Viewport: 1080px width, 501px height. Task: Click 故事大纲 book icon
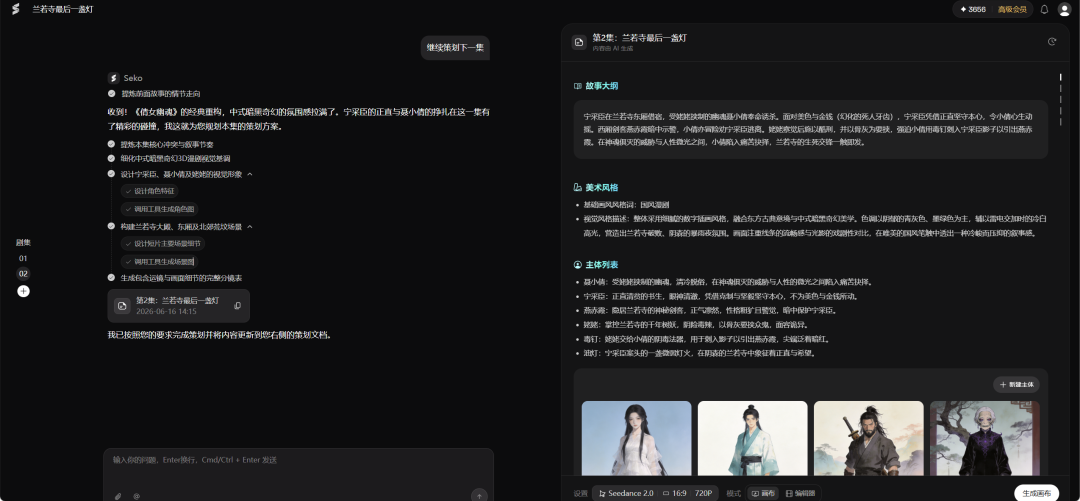point(578,86)
